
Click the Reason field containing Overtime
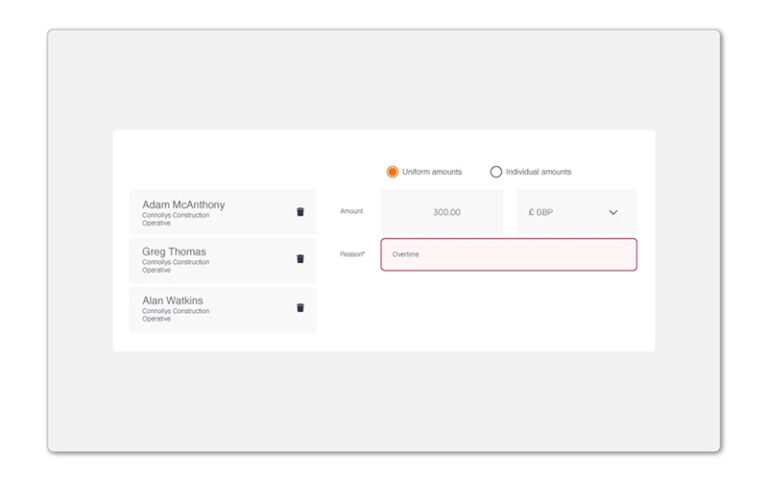tap(508, 255)
